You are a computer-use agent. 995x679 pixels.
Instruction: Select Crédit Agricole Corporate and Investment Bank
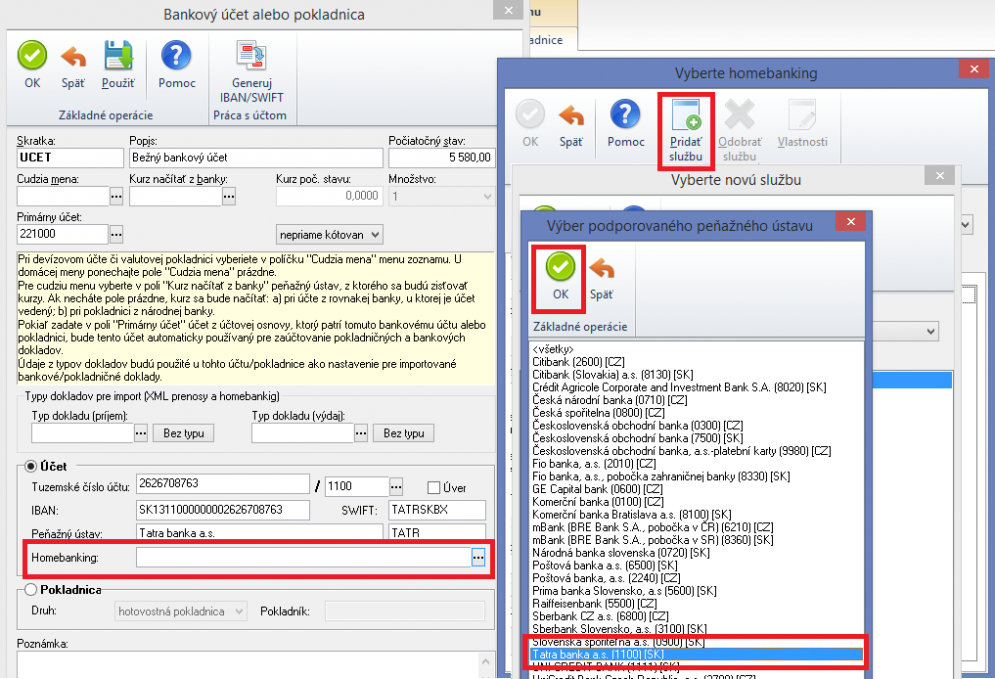pos(679,387)
